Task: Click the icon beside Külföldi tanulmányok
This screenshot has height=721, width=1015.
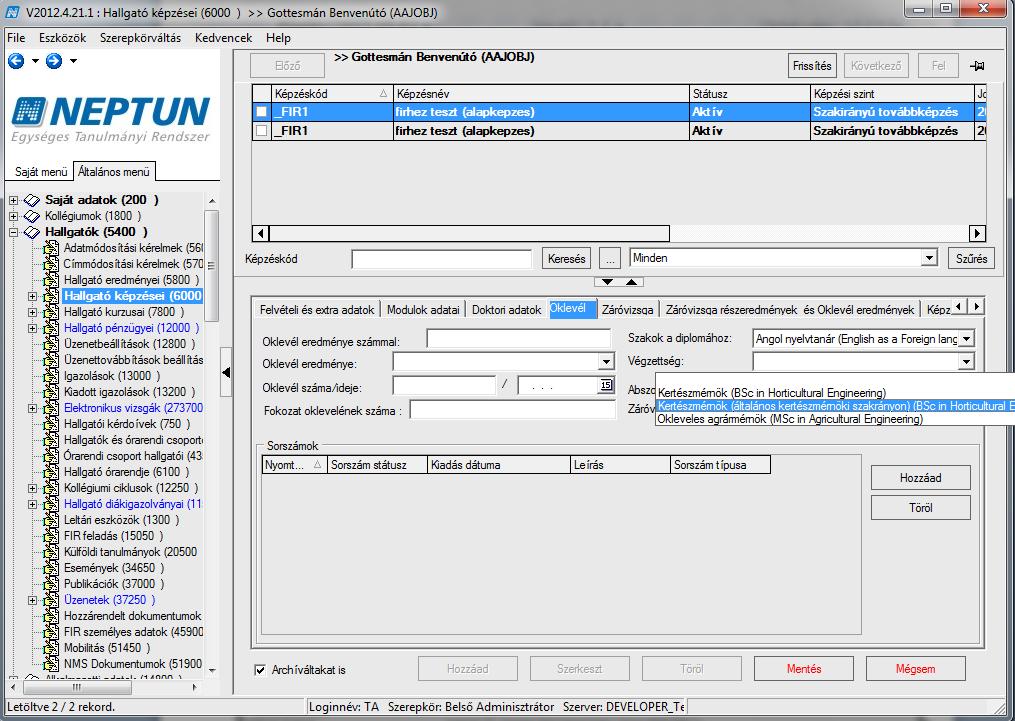Action: tap(51, 552)
